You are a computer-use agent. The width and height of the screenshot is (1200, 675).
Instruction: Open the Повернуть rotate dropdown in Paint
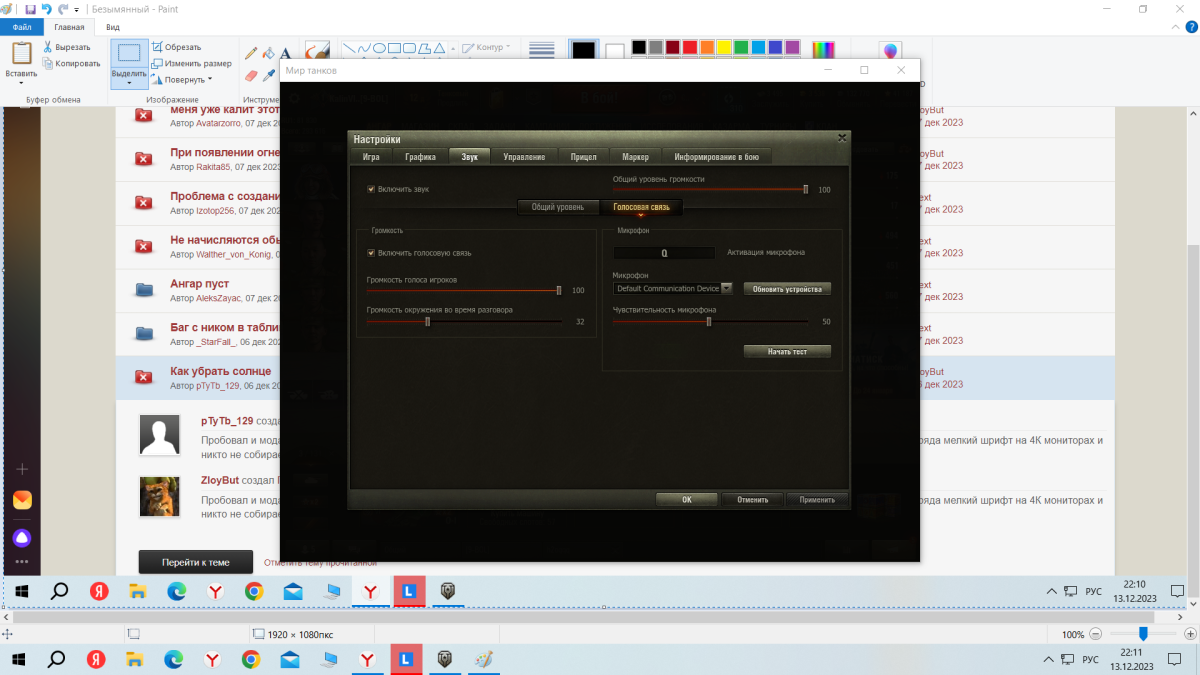click(x=182, y=79)
